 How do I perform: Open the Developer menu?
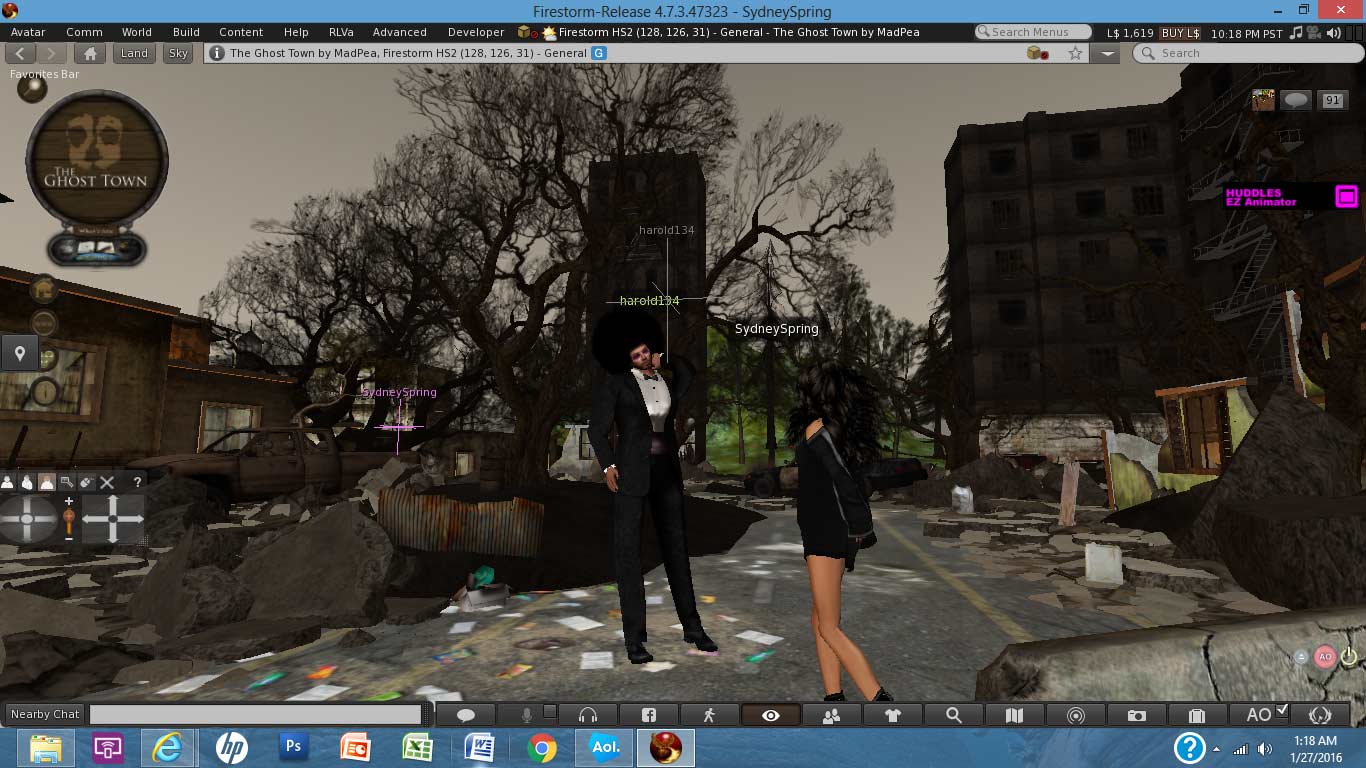[476, 32]
